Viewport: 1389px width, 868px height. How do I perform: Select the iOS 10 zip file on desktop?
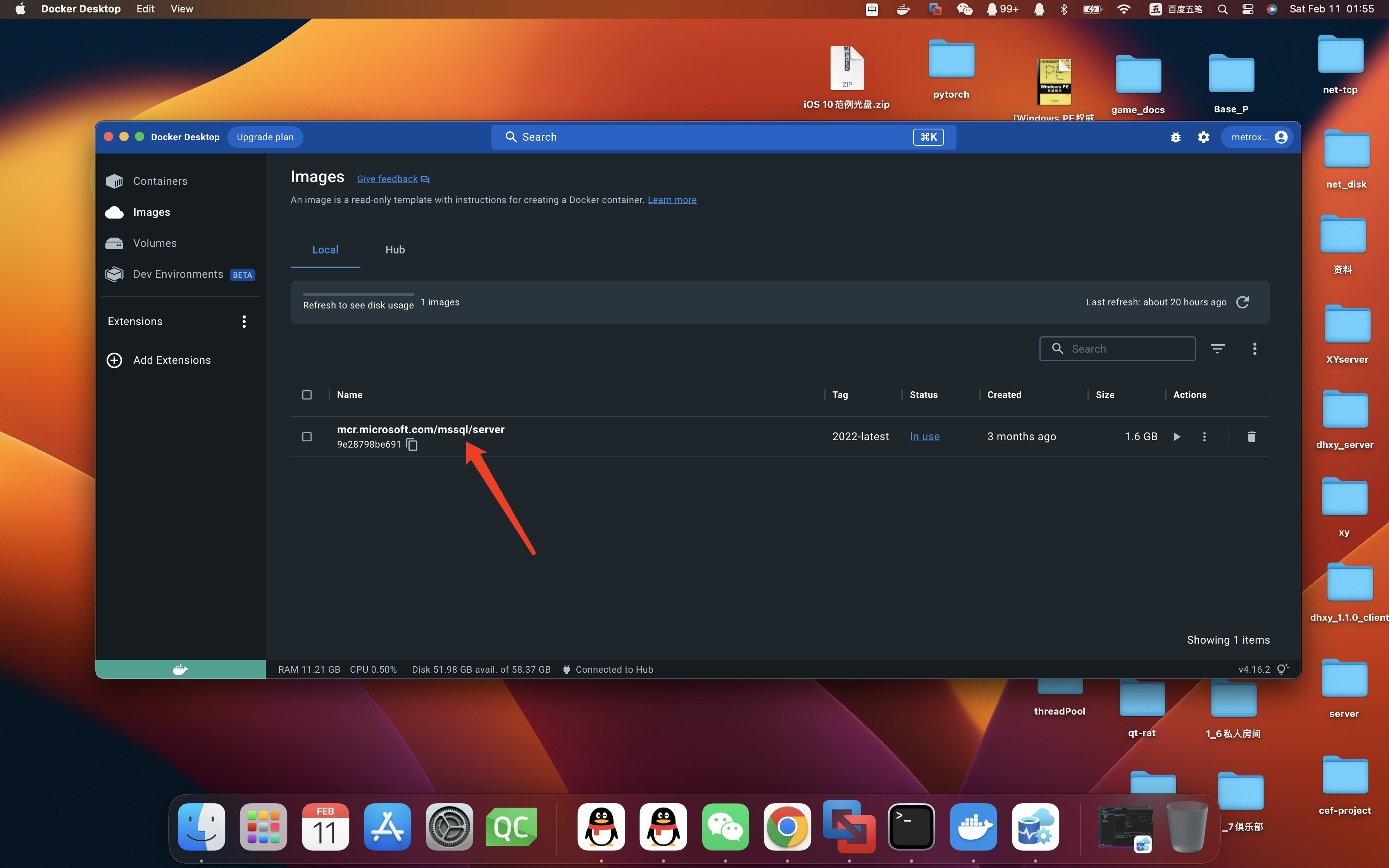pos(846,77)
